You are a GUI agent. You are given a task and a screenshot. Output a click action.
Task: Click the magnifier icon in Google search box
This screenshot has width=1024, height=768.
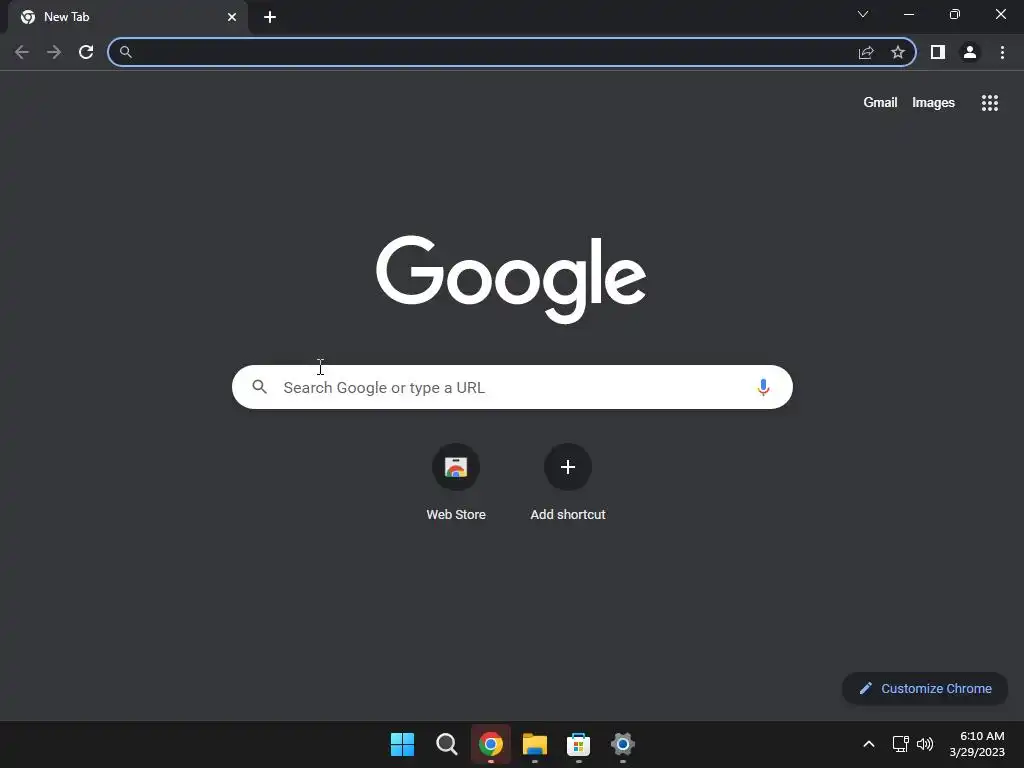coord(260,387)
